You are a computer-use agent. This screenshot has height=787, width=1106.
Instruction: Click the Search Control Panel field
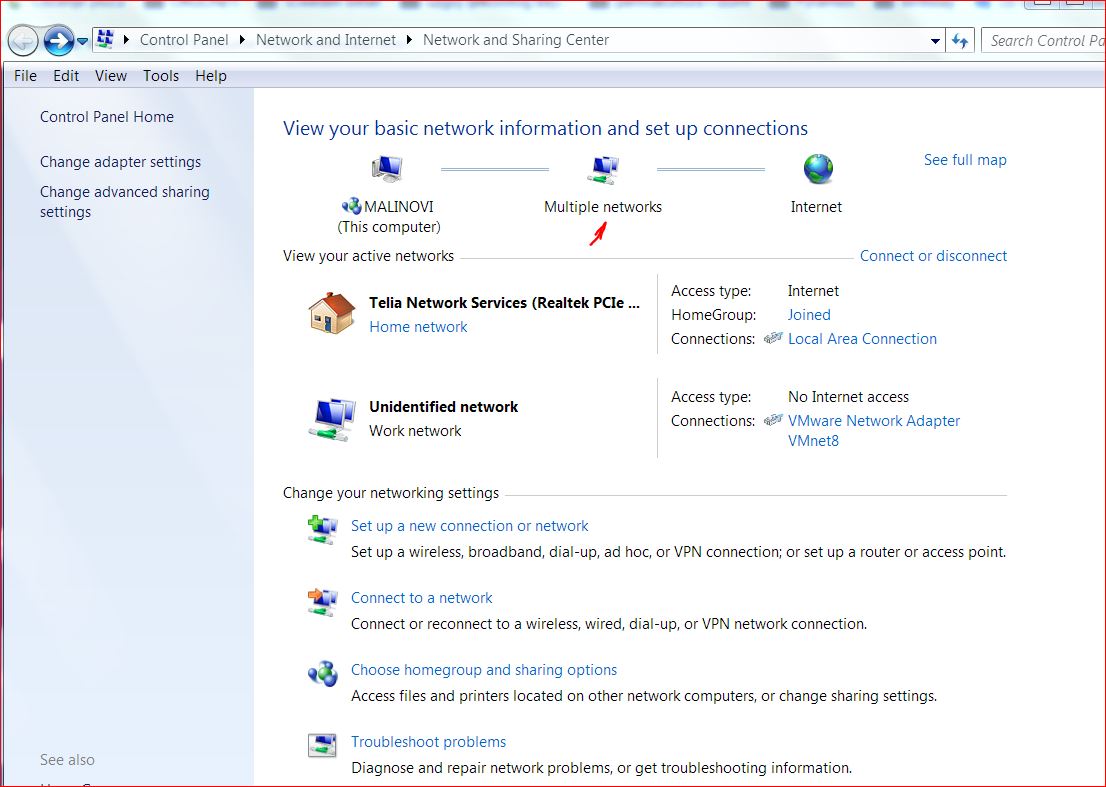point(1040,41)
